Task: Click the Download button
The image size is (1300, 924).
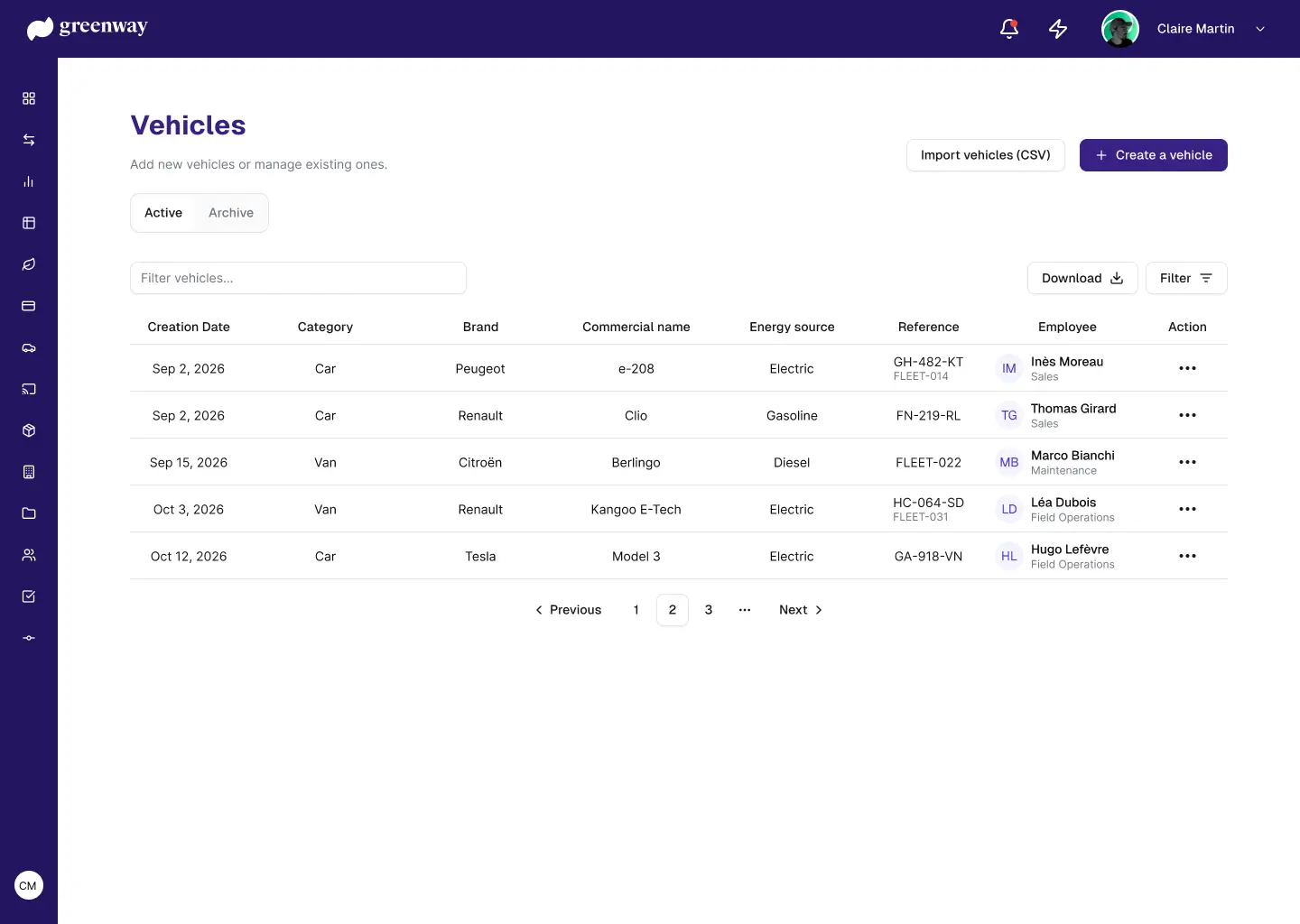Action: [1082, 278]
